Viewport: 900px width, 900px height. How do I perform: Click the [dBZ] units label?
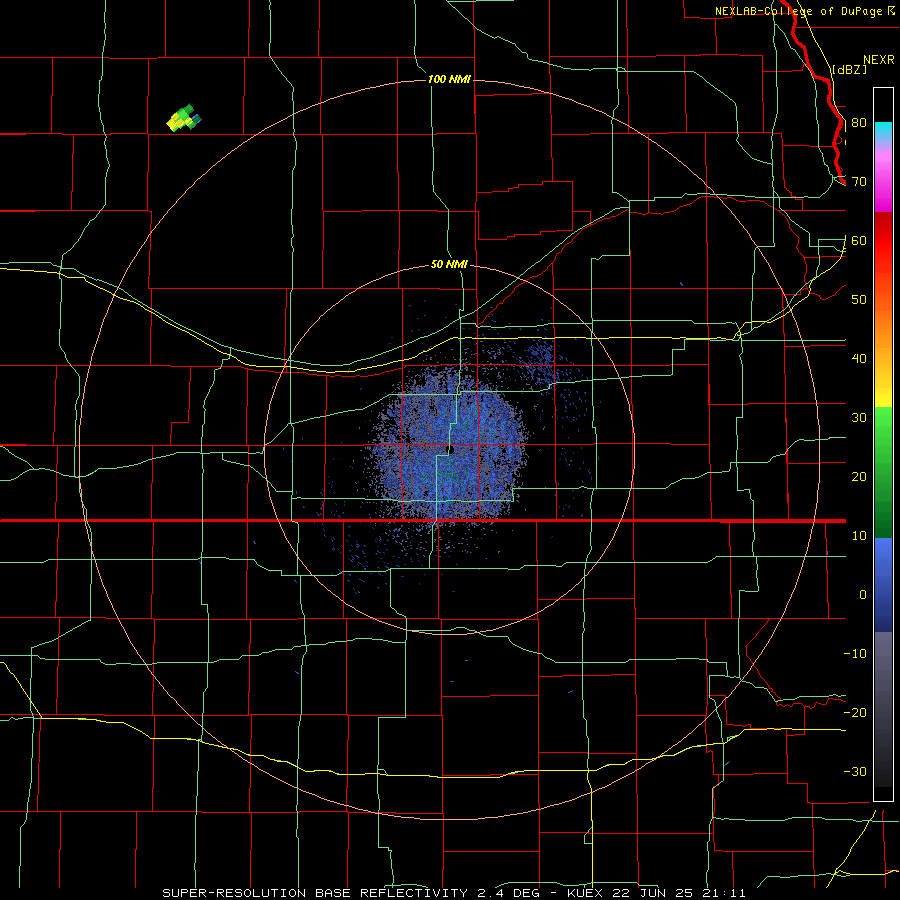[x=849, y=69]
